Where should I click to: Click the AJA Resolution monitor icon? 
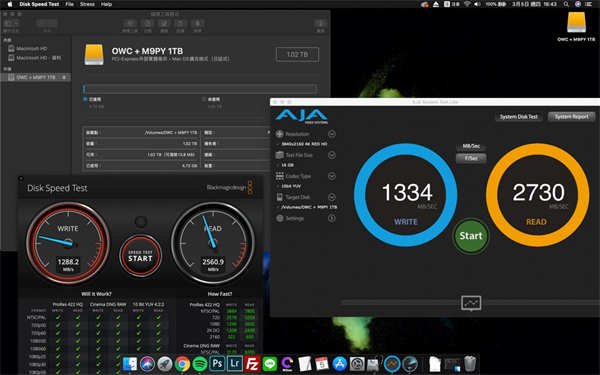click(x=280, y=134)
